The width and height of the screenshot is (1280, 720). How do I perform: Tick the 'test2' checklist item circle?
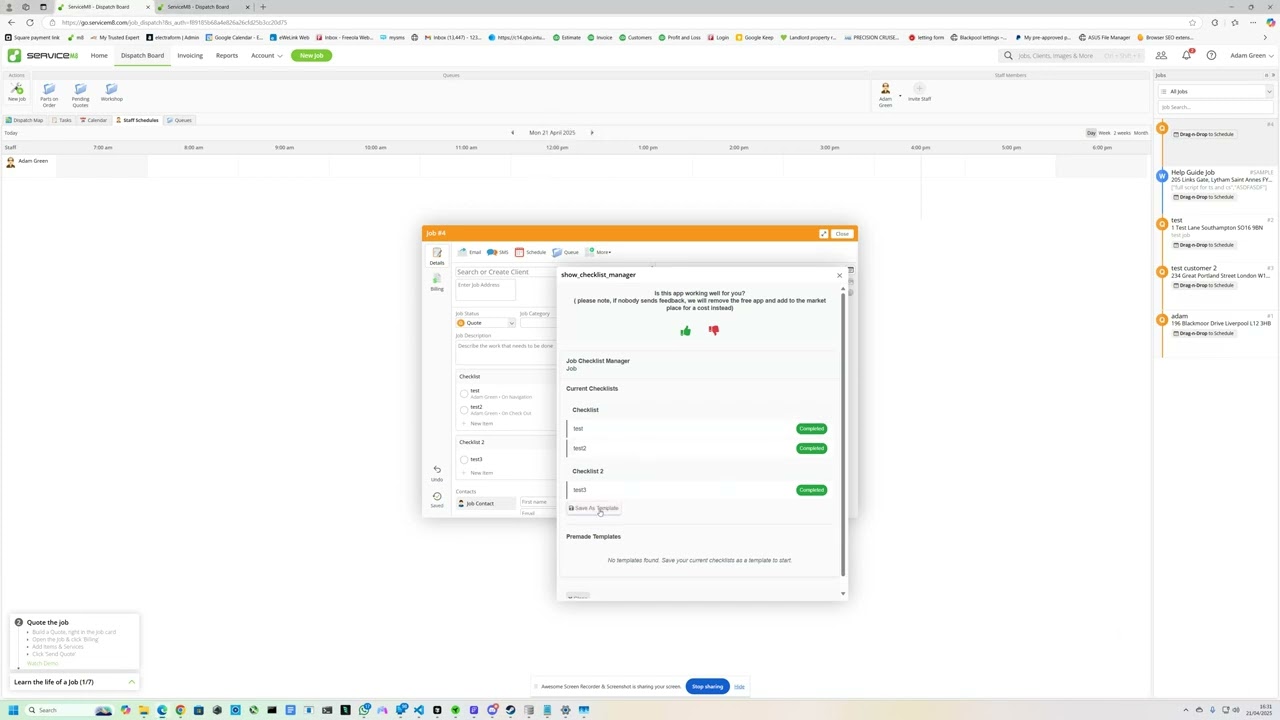click(464, 409)
